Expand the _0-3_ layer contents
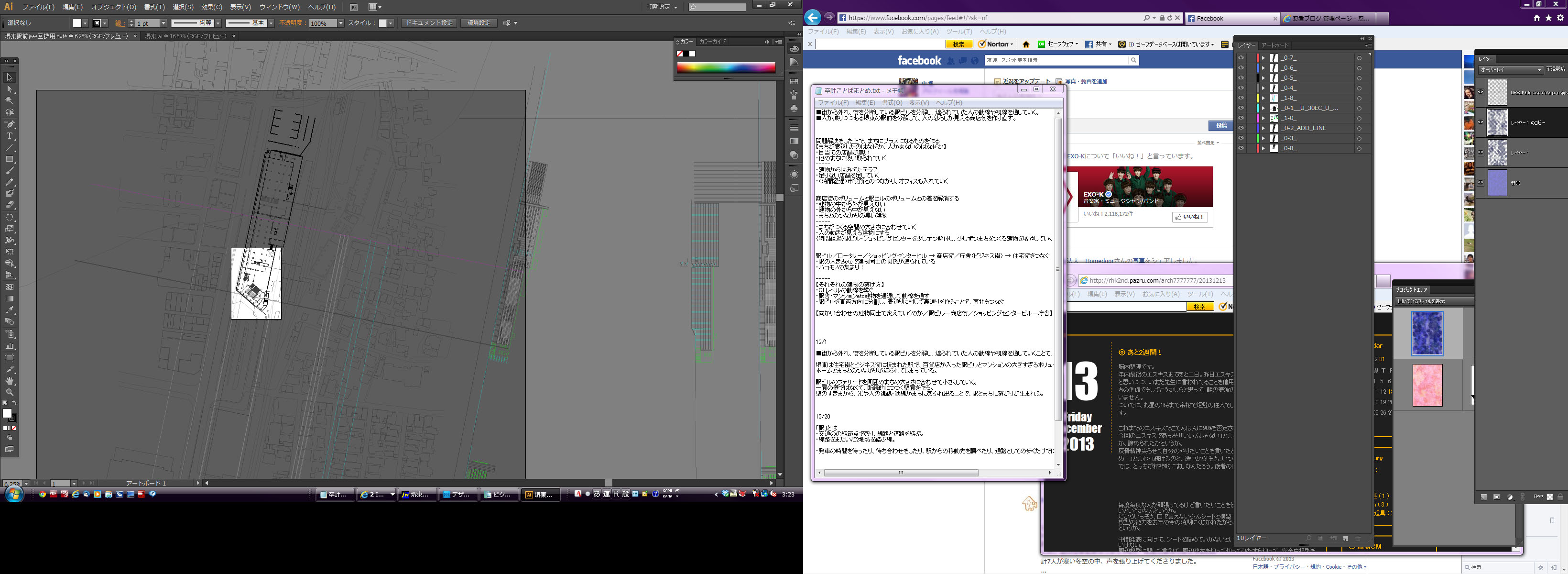The image size is (1568, 574). [1263, 138]
